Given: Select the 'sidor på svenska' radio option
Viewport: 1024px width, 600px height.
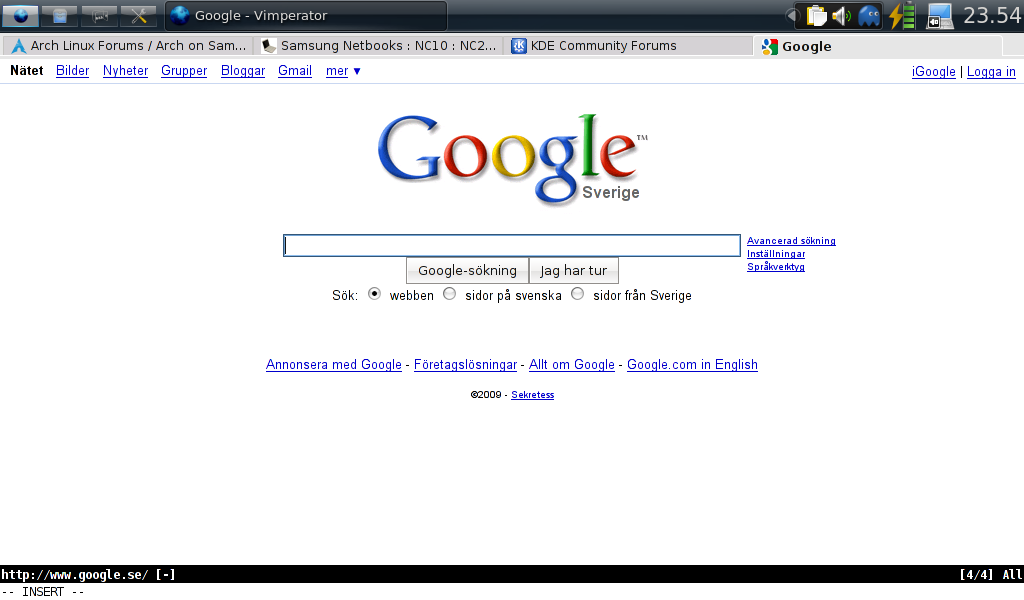Looking at the screenshot, I should click(450, 294).
